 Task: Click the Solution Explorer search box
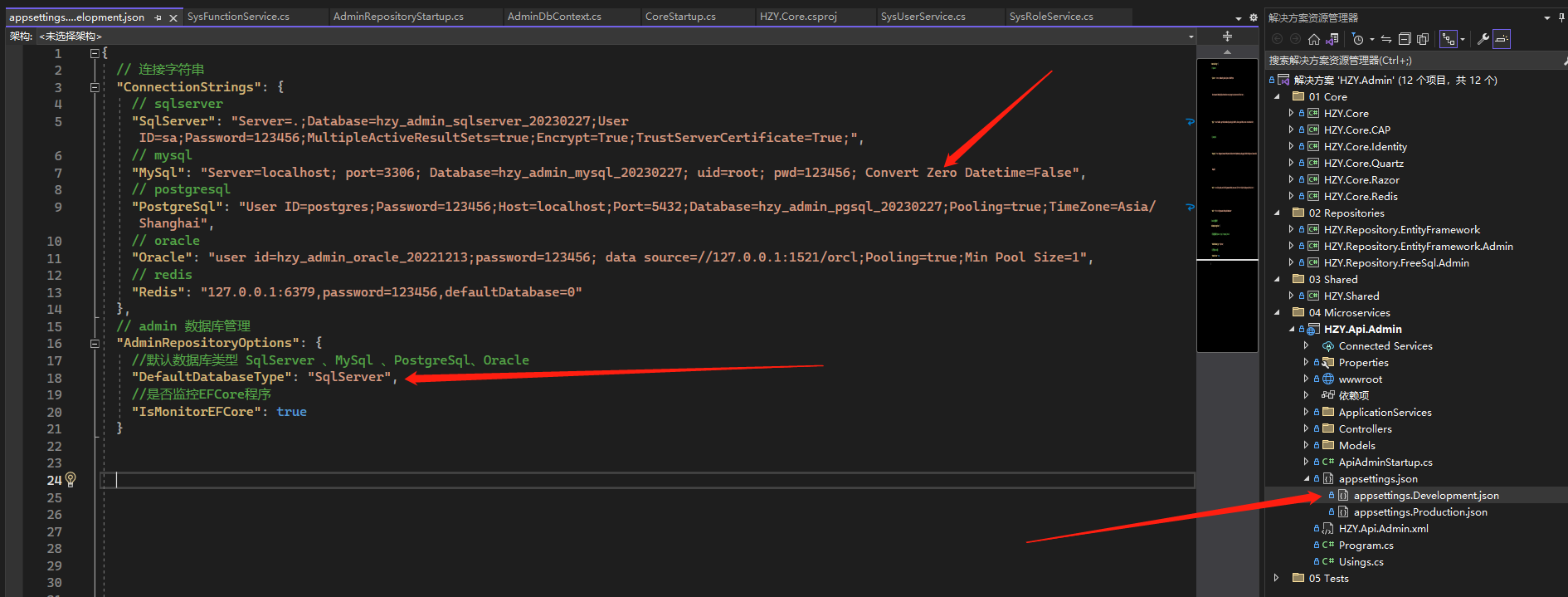coord(1410,61)
